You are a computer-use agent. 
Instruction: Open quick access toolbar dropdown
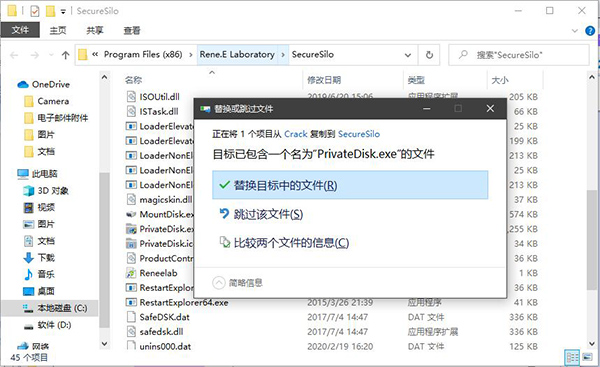(x=63, y=11)
